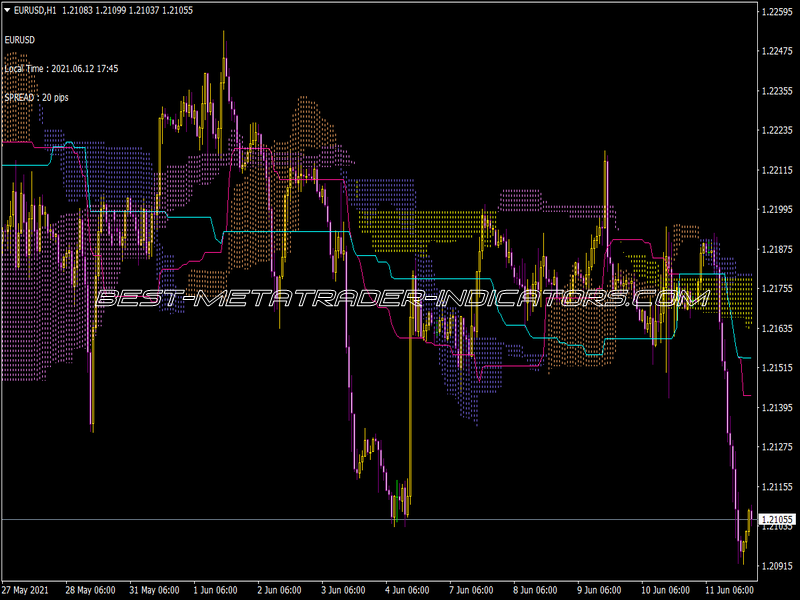800x600 pixels.
Task: Click the 'EURUSD' symbol label
Action: [19, 40]
